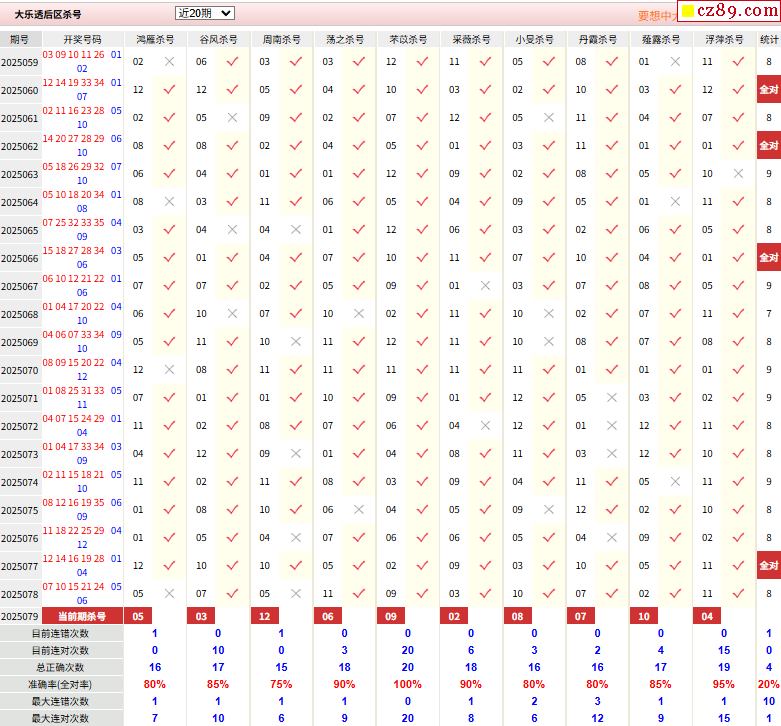
Task: Click the gray X in 周南 column, row 2025065
Action: (296, 230)
